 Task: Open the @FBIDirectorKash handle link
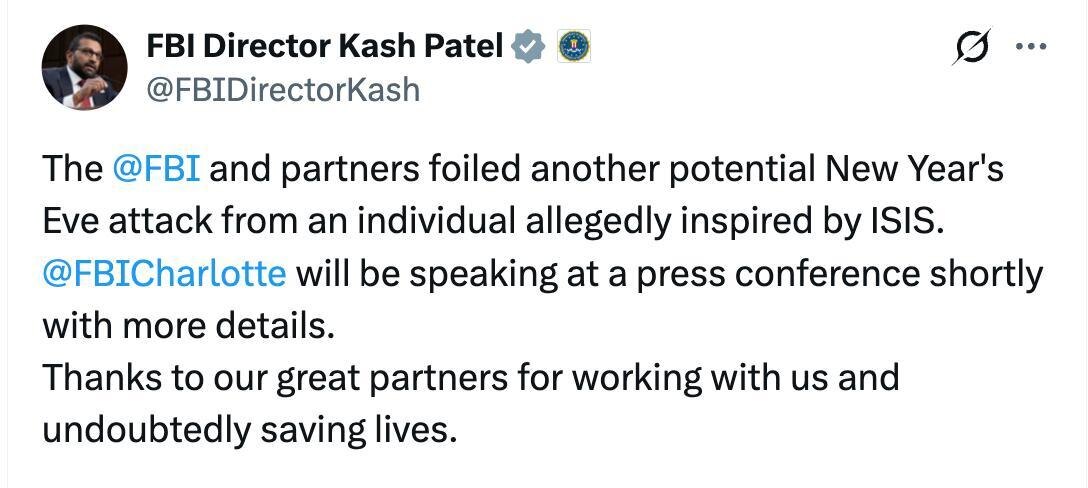pyautogui.click(x=283, y=90)
